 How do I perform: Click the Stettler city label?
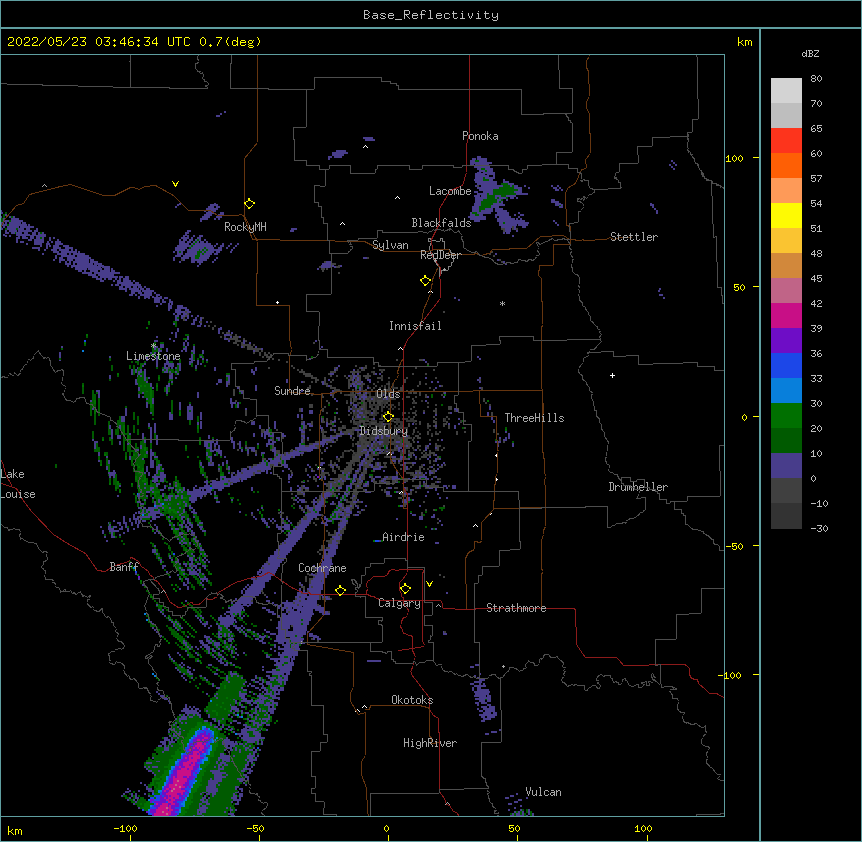click(x=634, y=237)
